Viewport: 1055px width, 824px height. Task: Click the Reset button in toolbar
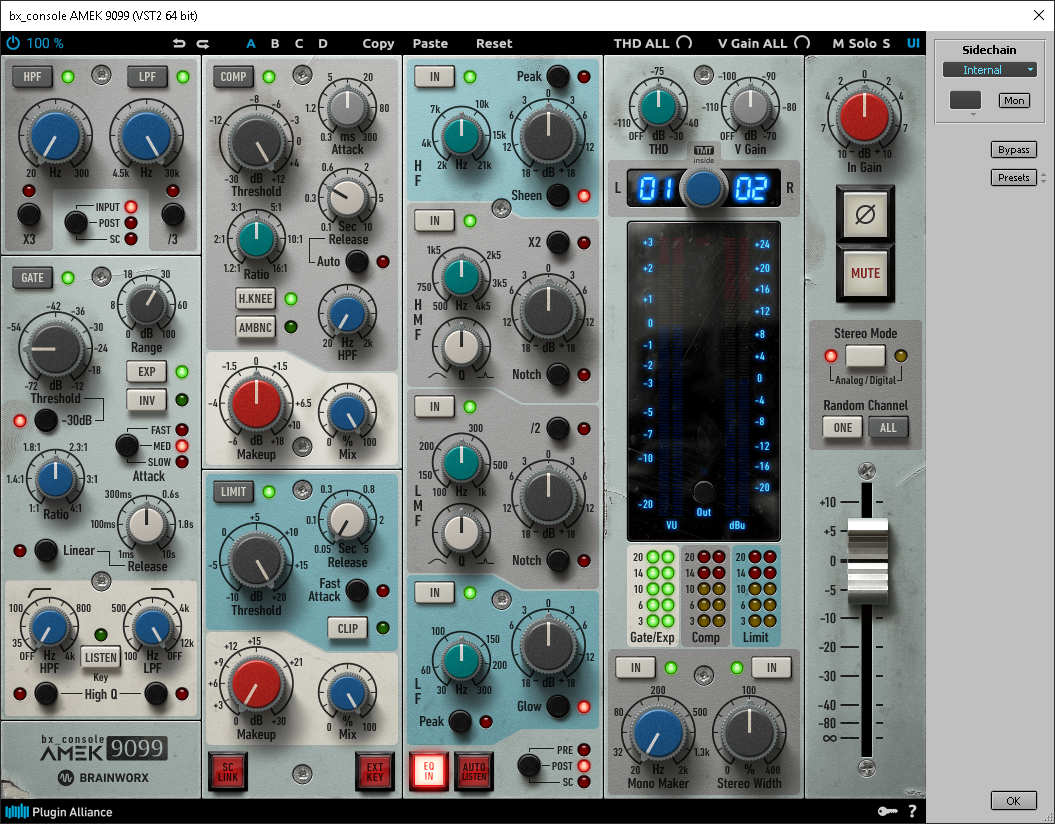(x=494, y=43)
